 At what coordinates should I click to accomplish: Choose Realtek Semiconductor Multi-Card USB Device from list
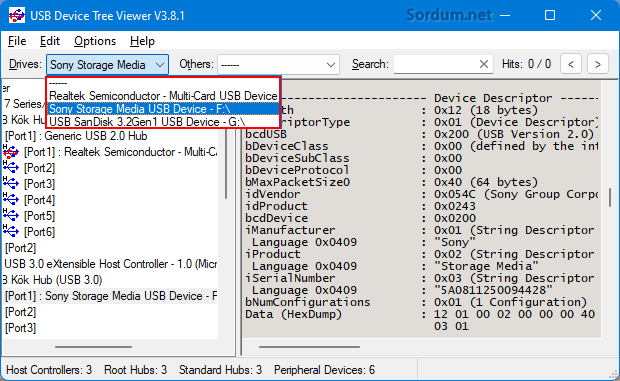point(163,96)
